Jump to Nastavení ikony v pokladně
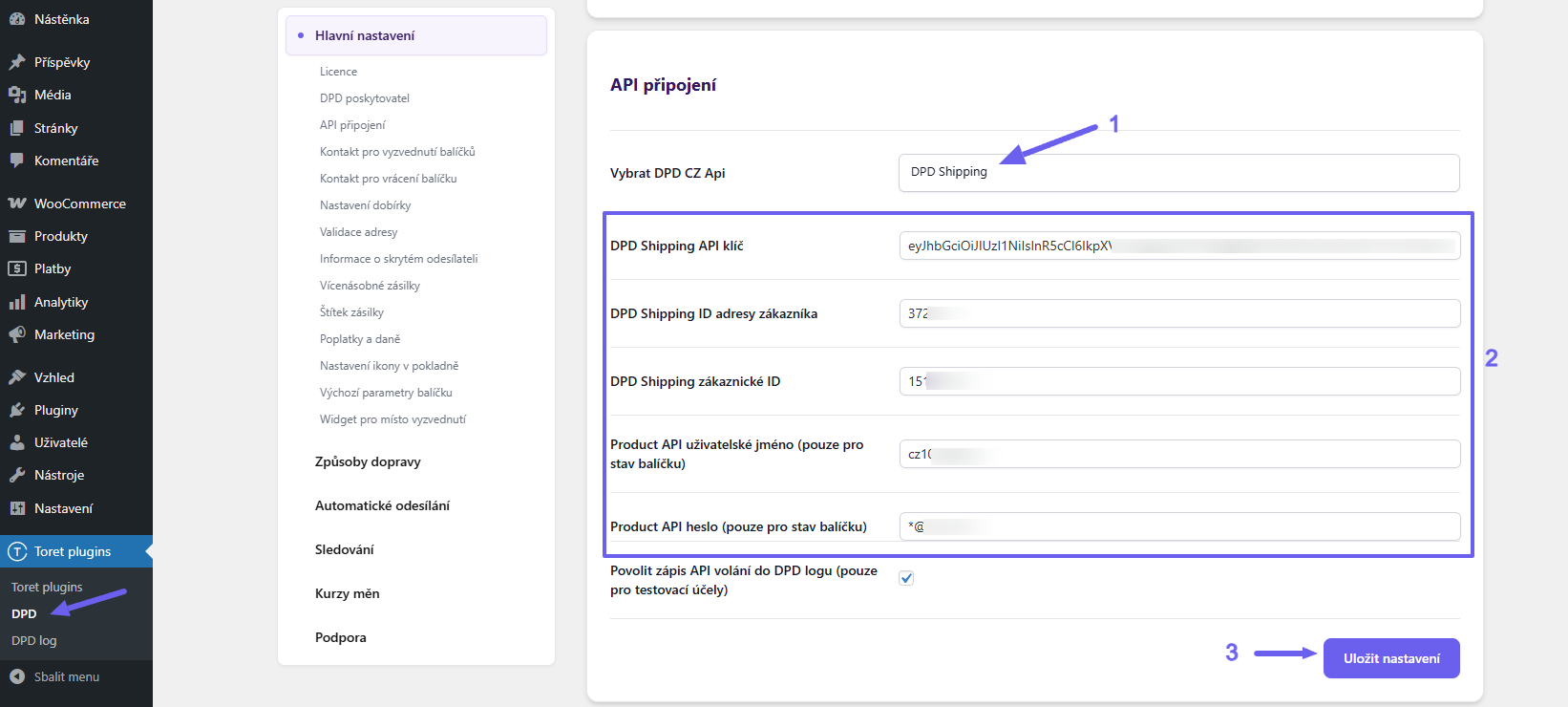1568x707 pixels. [x=389, y=366]
